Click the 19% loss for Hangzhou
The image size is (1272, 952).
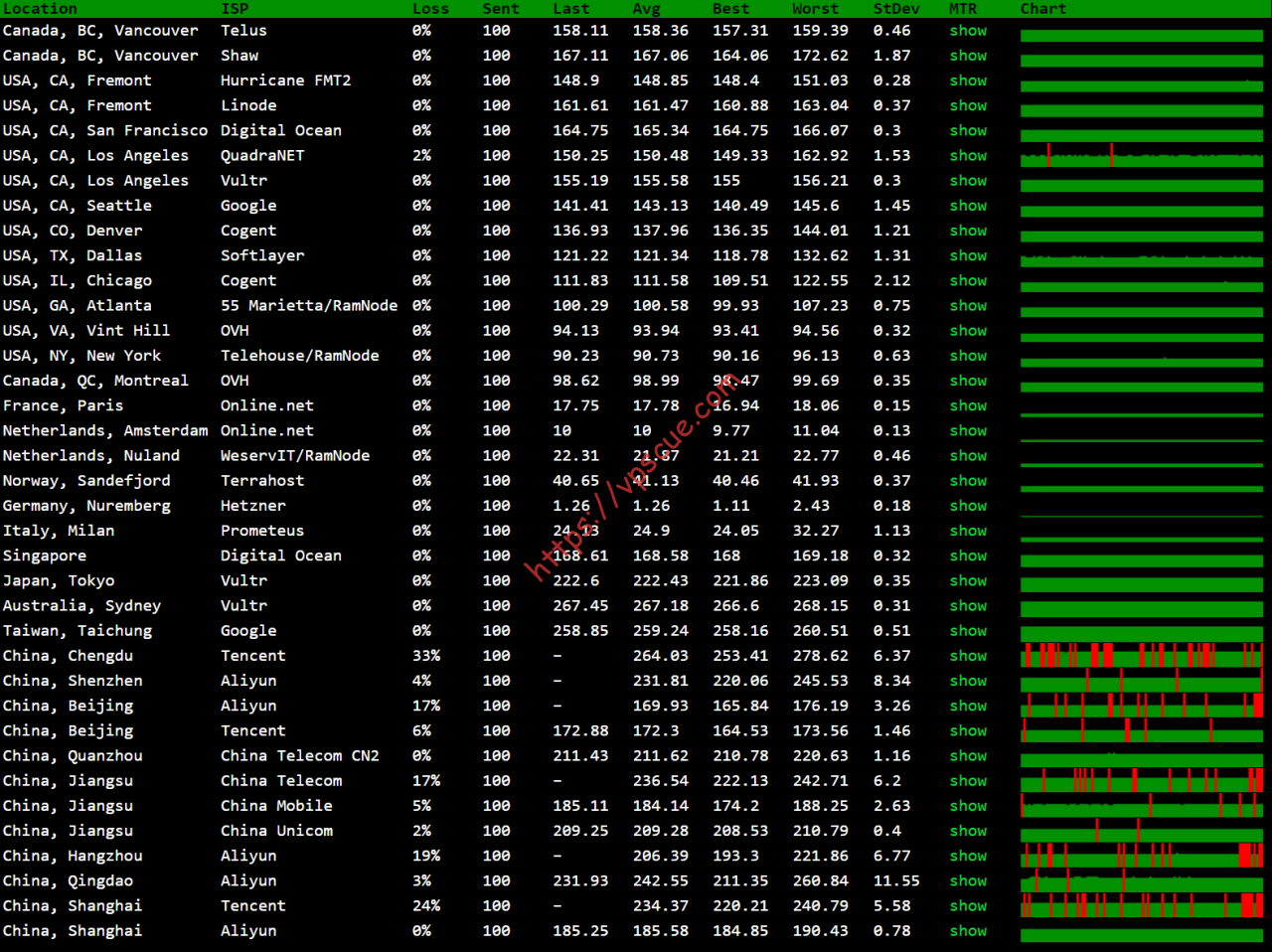pyautogui.click(x=426, y=856)
